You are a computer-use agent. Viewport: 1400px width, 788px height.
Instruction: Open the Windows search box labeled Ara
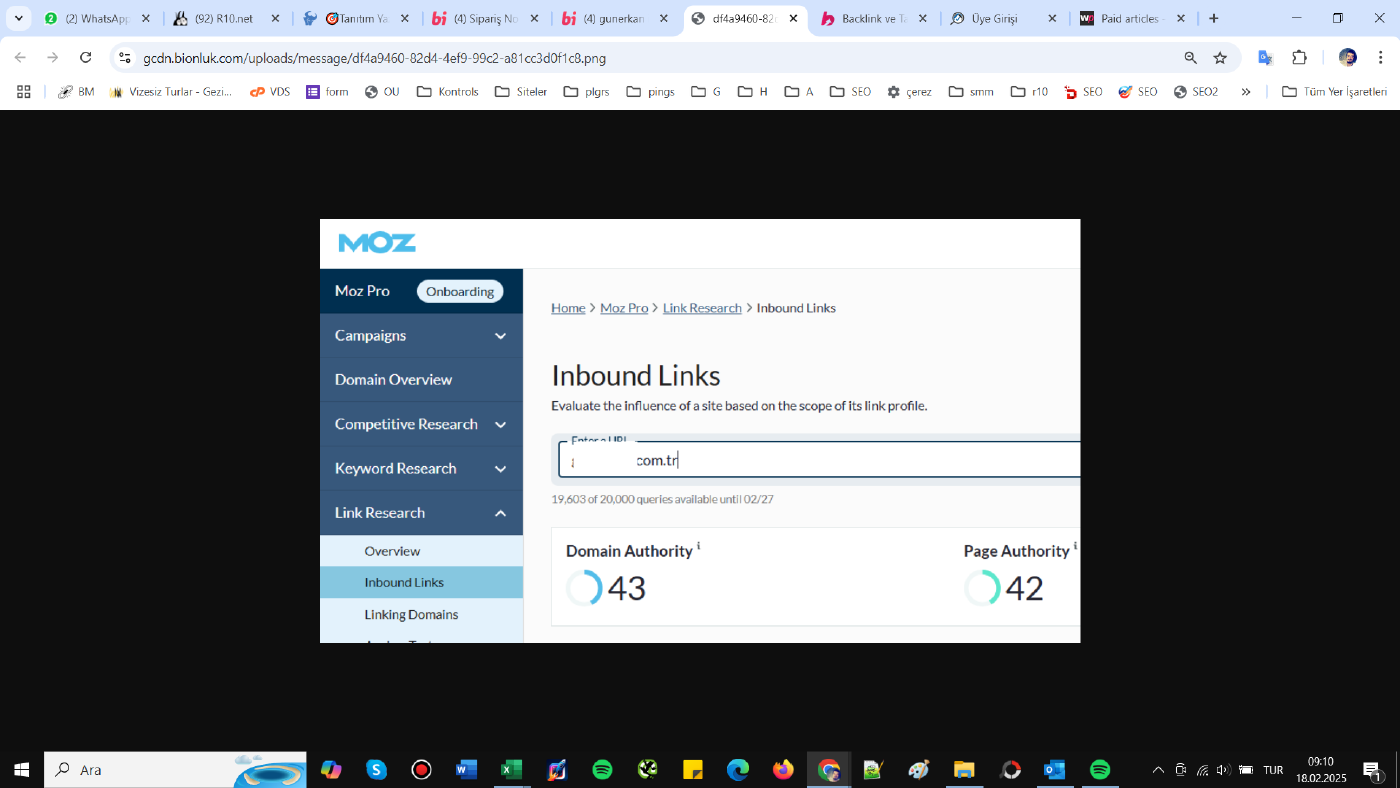(176, 769)
